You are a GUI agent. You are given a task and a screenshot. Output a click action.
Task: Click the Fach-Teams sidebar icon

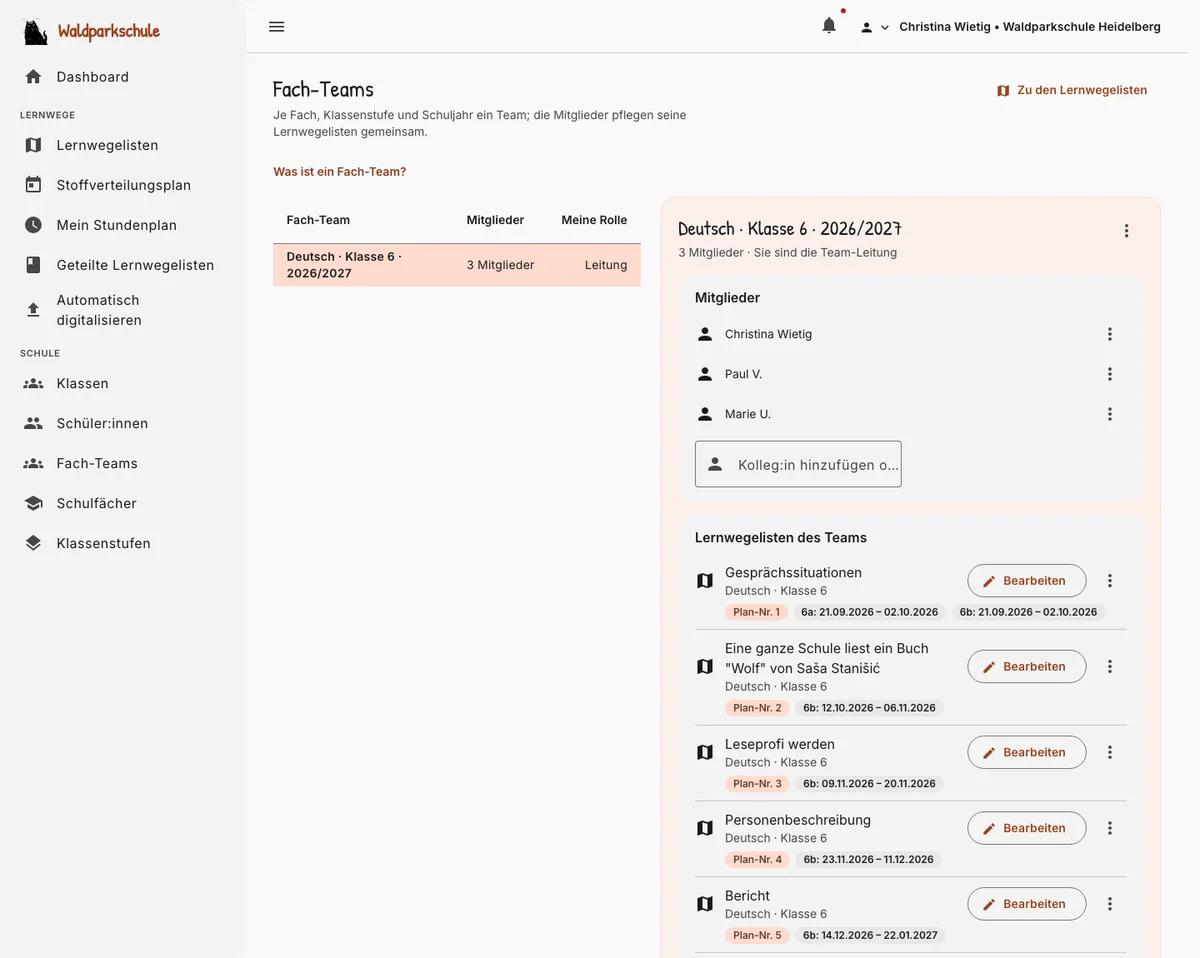[33, 463]
